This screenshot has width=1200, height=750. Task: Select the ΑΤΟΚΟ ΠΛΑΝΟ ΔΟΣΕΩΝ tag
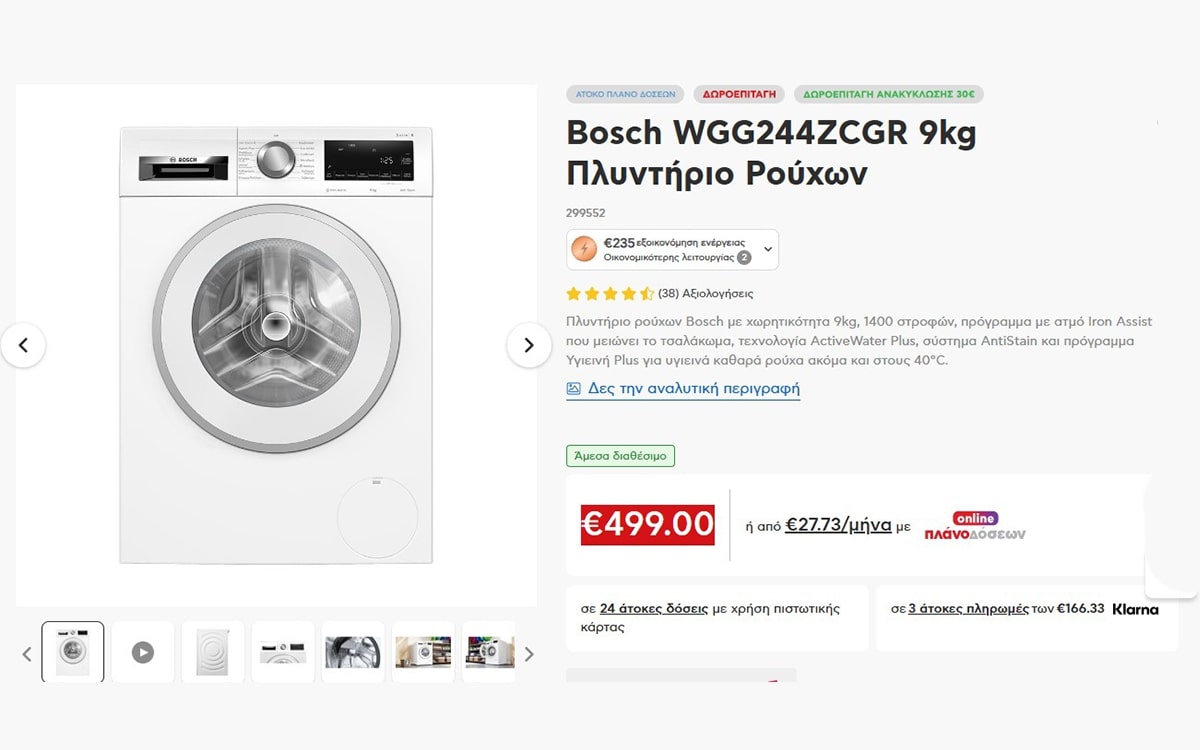624,93
